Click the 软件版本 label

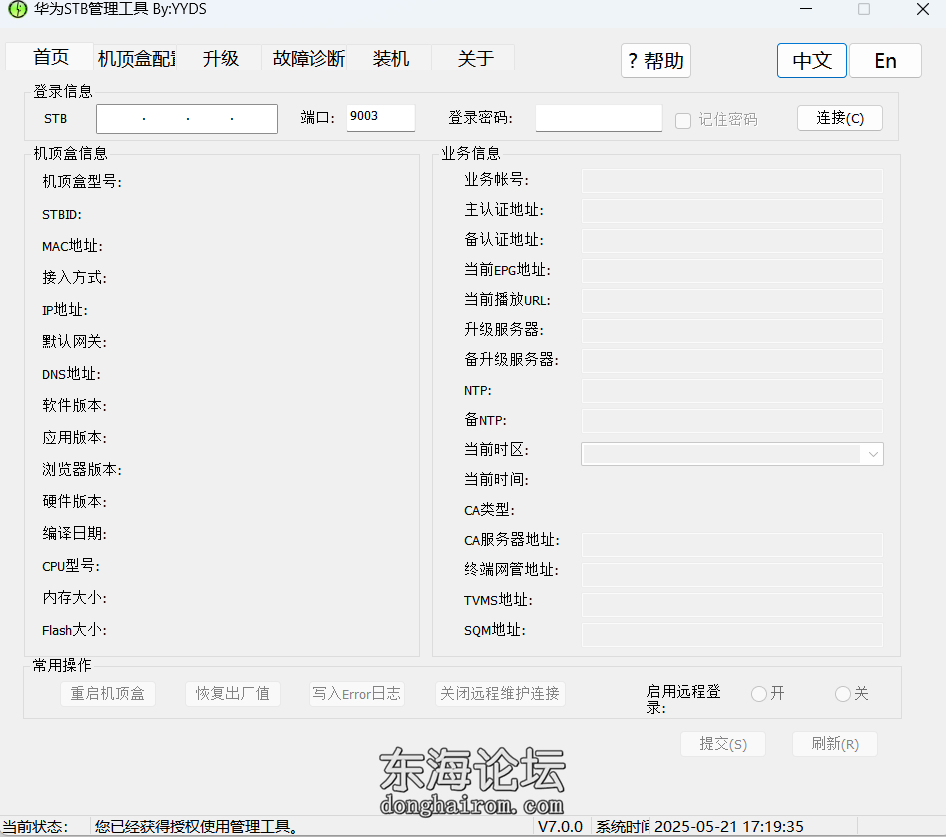(74, 406)
